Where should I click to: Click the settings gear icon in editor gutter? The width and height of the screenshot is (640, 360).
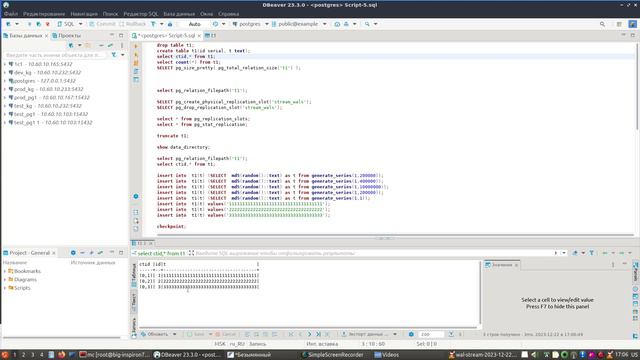tap(136, 196)
